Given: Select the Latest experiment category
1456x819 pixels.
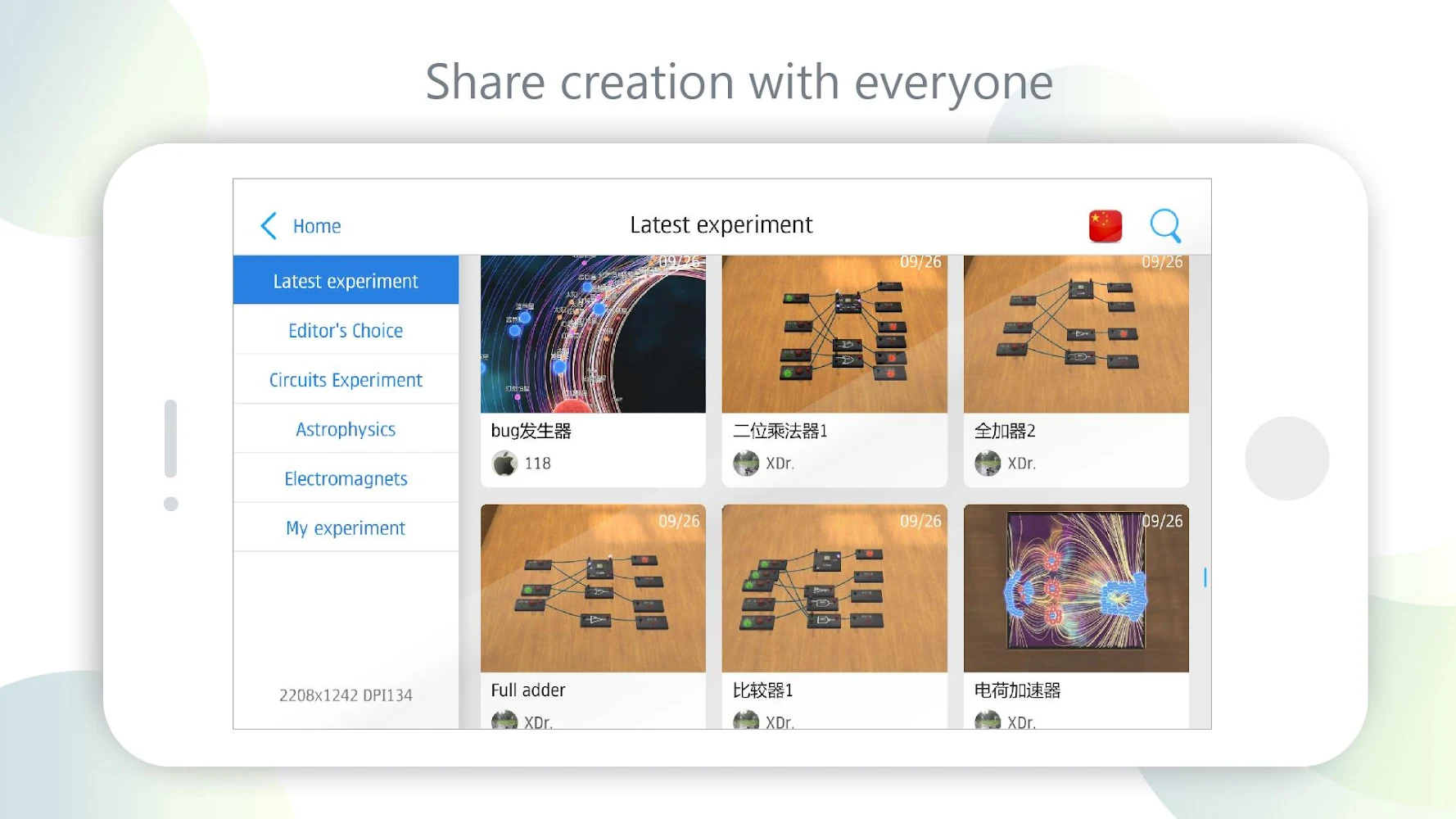Looking at the screenshot, I should tap(346, 280).
